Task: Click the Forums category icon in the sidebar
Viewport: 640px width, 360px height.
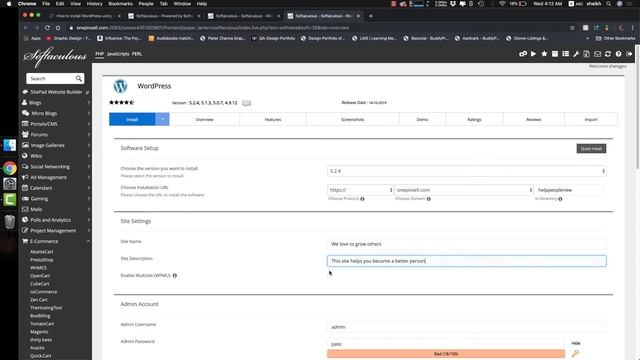Action: 25,134
